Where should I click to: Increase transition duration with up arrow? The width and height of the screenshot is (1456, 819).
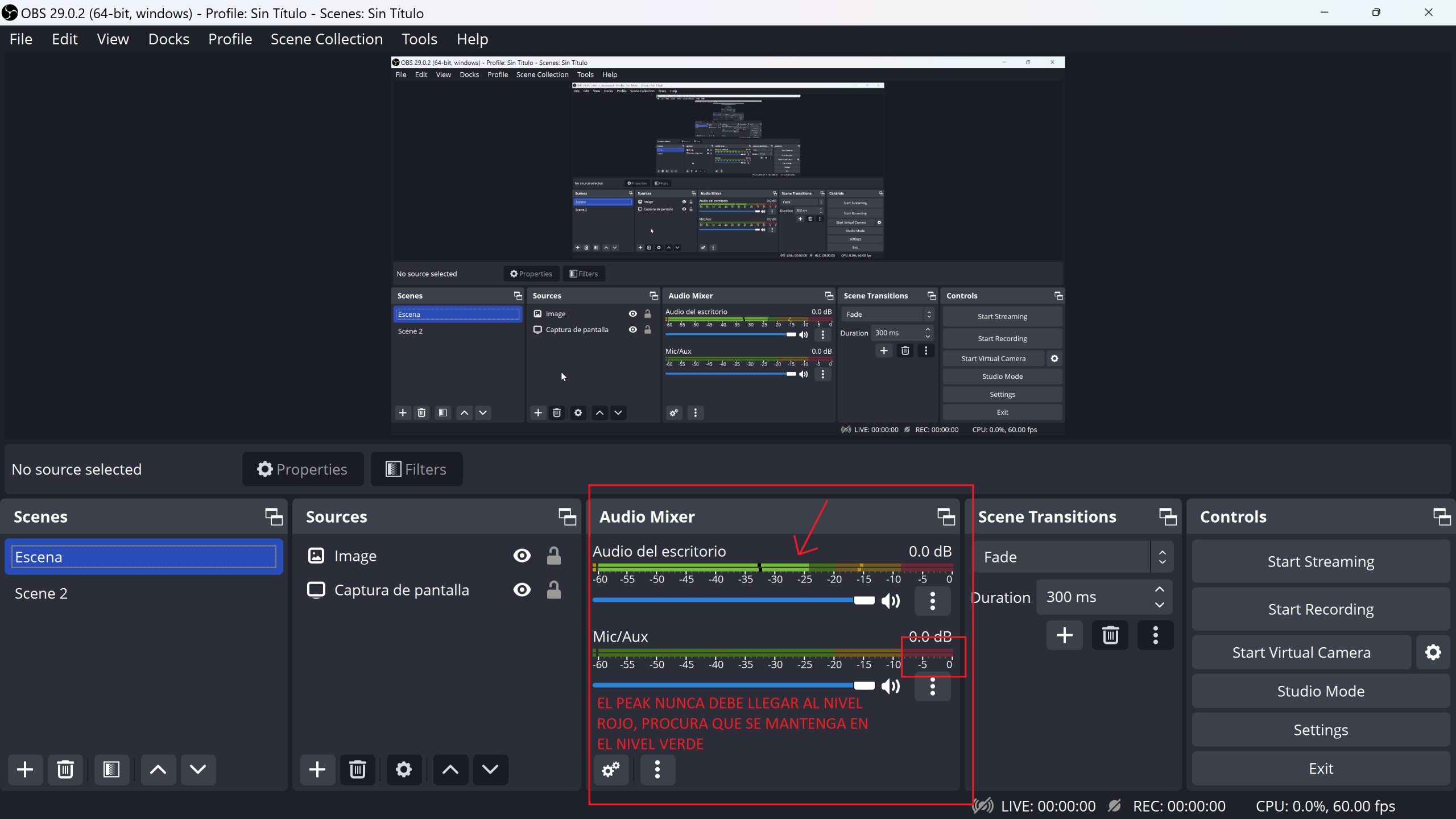click(1160, 589)
